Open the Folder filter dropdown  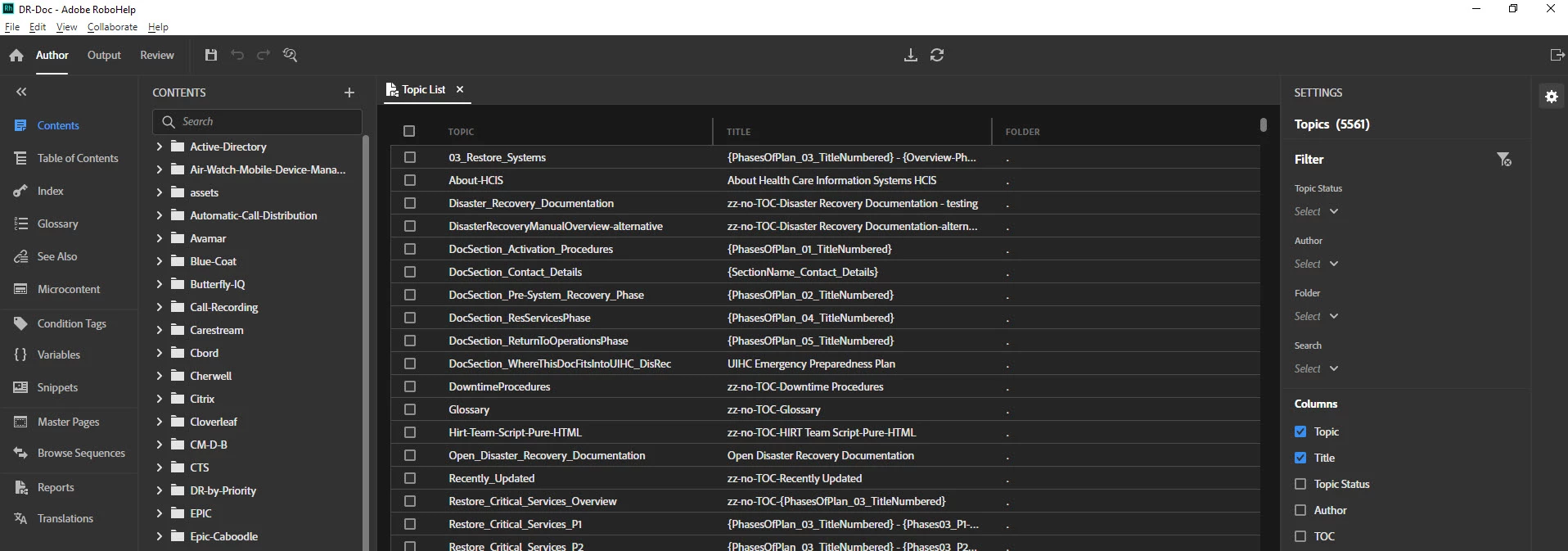tap(1316, 316)
